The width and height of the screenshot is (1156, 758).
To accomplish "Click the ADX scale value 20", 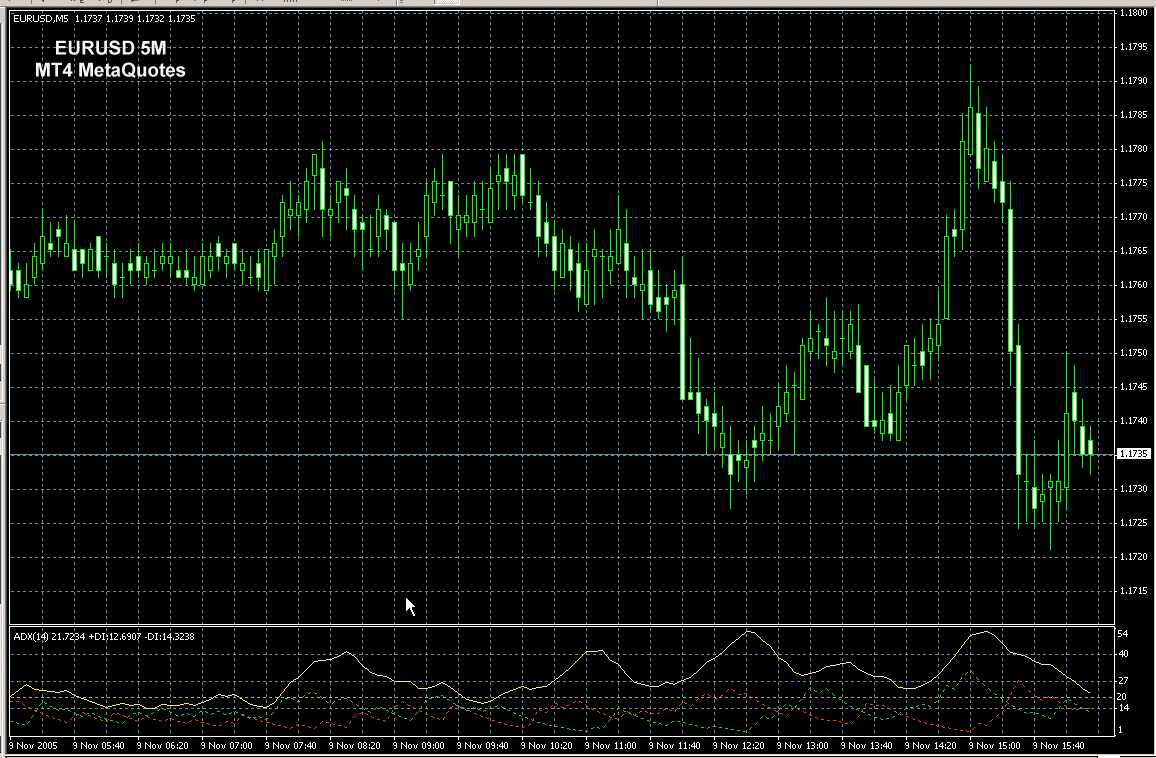I will [x=1123, y=696].
